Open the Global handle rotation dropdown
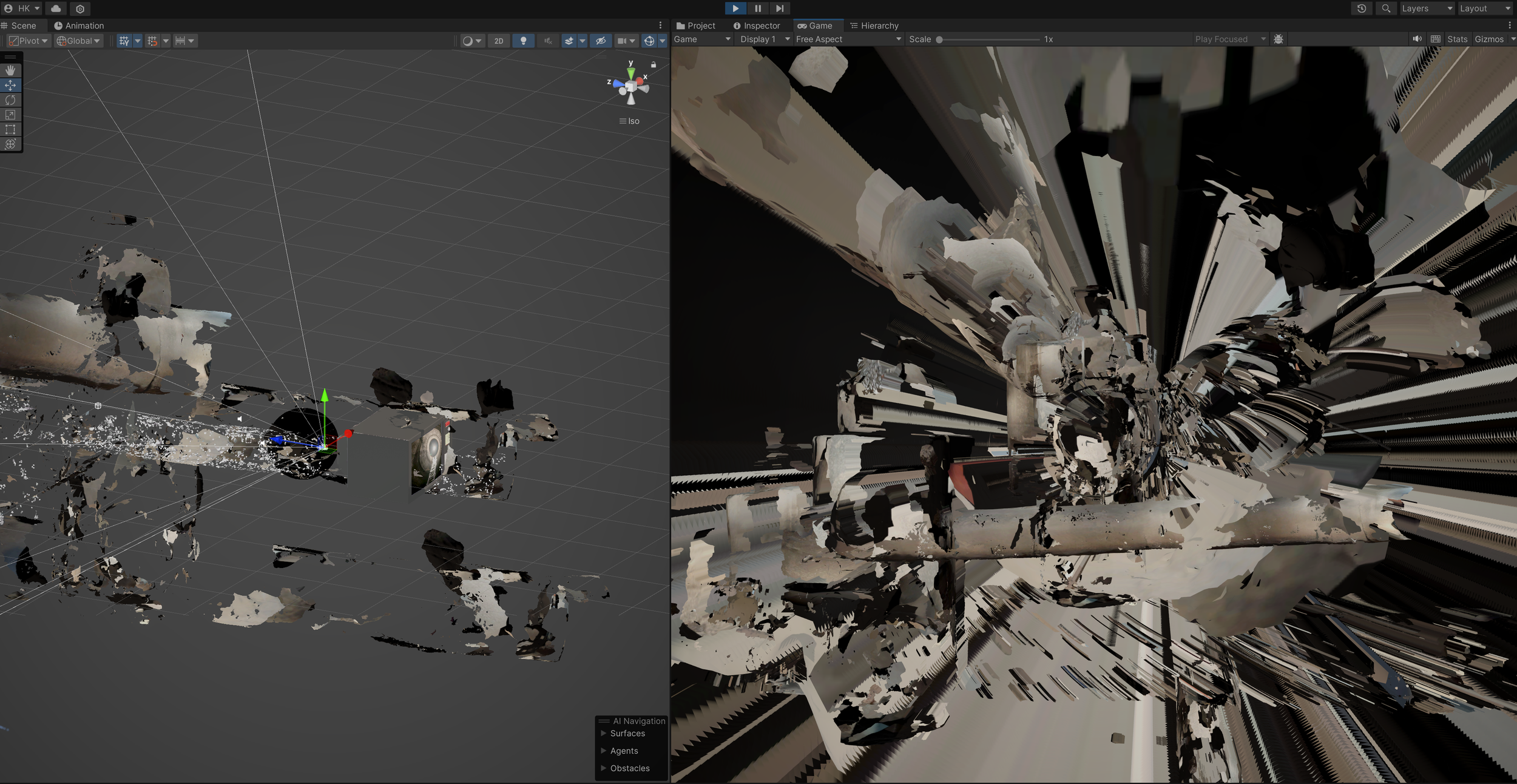The width and height of the screenshot is (1517, 784). pos(78,41)
